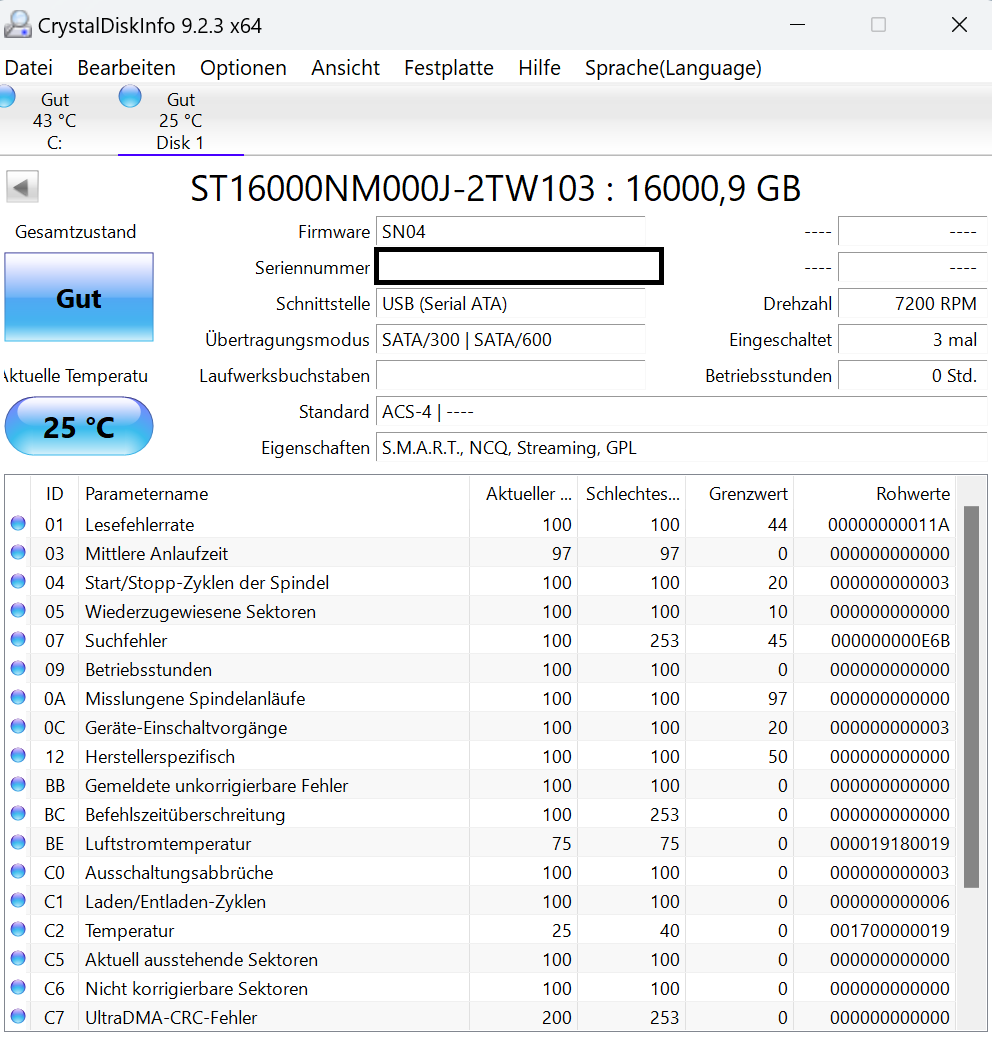Open the Datei menu
Screen dimensions: 992x1037
point(28,68)
